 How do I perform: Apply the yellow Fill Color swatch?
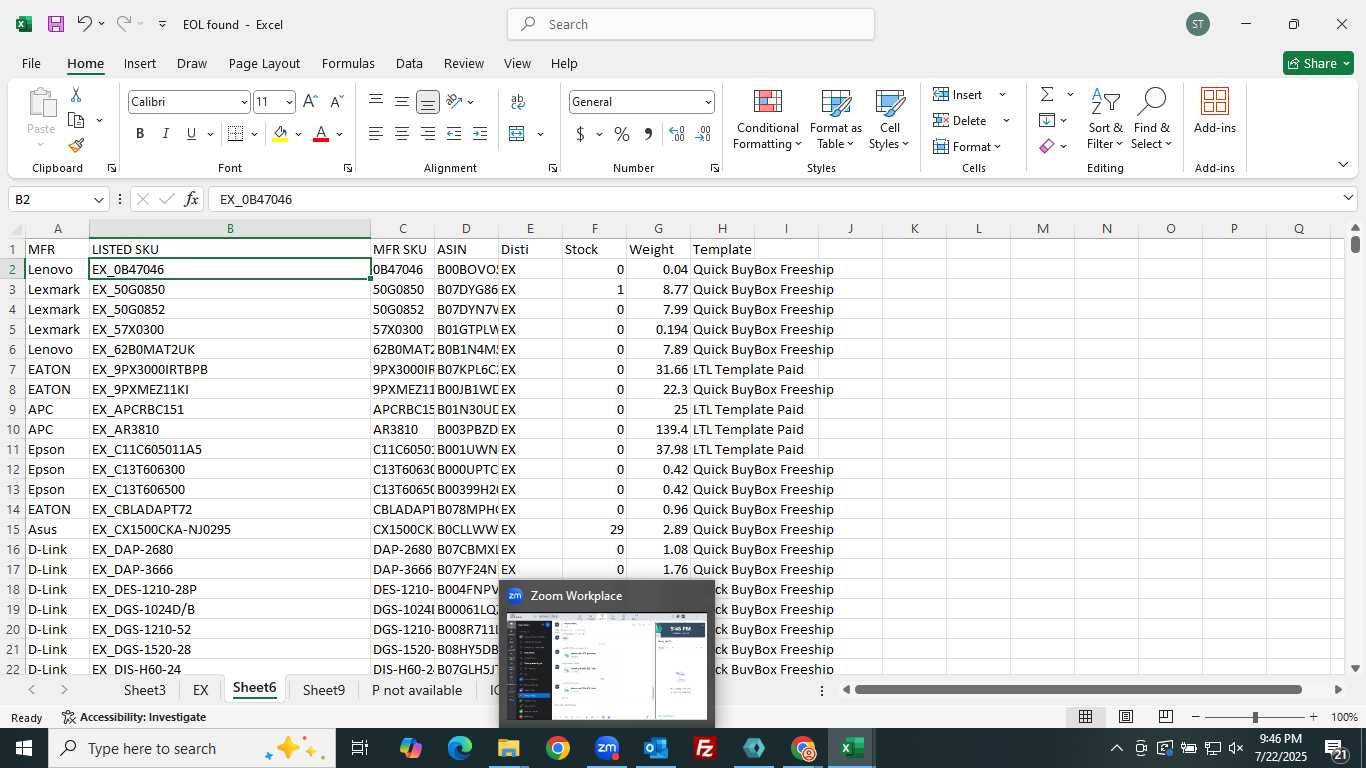pos(280,134)
